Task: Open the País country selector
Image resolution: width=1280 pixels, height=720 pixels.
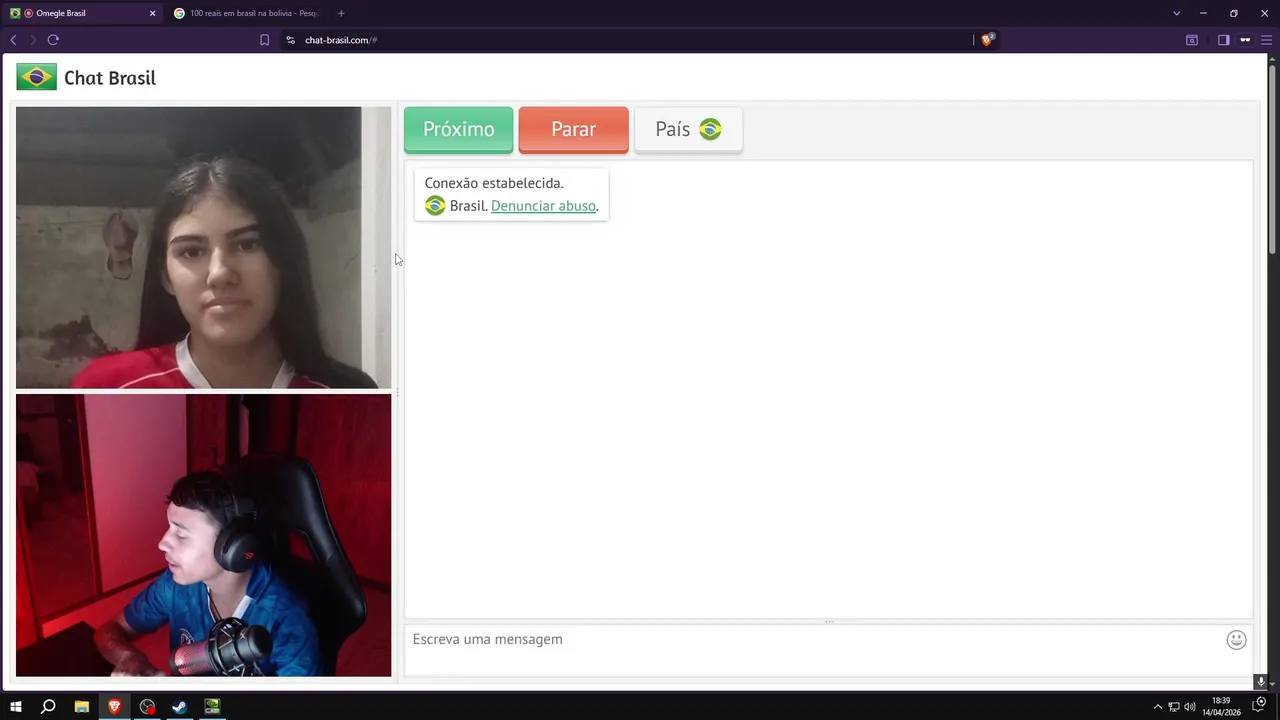Action: point(688,129)
